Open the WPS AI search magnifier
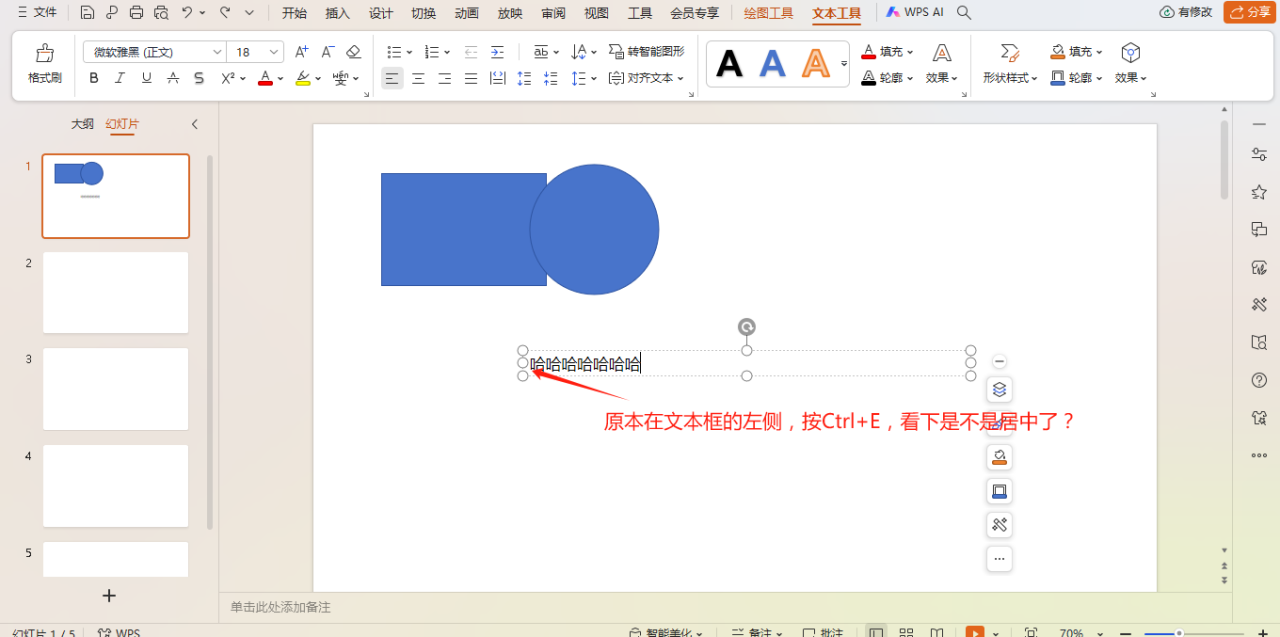Image resolution: width=1280 pixels, height=637 pixels. 962,13
